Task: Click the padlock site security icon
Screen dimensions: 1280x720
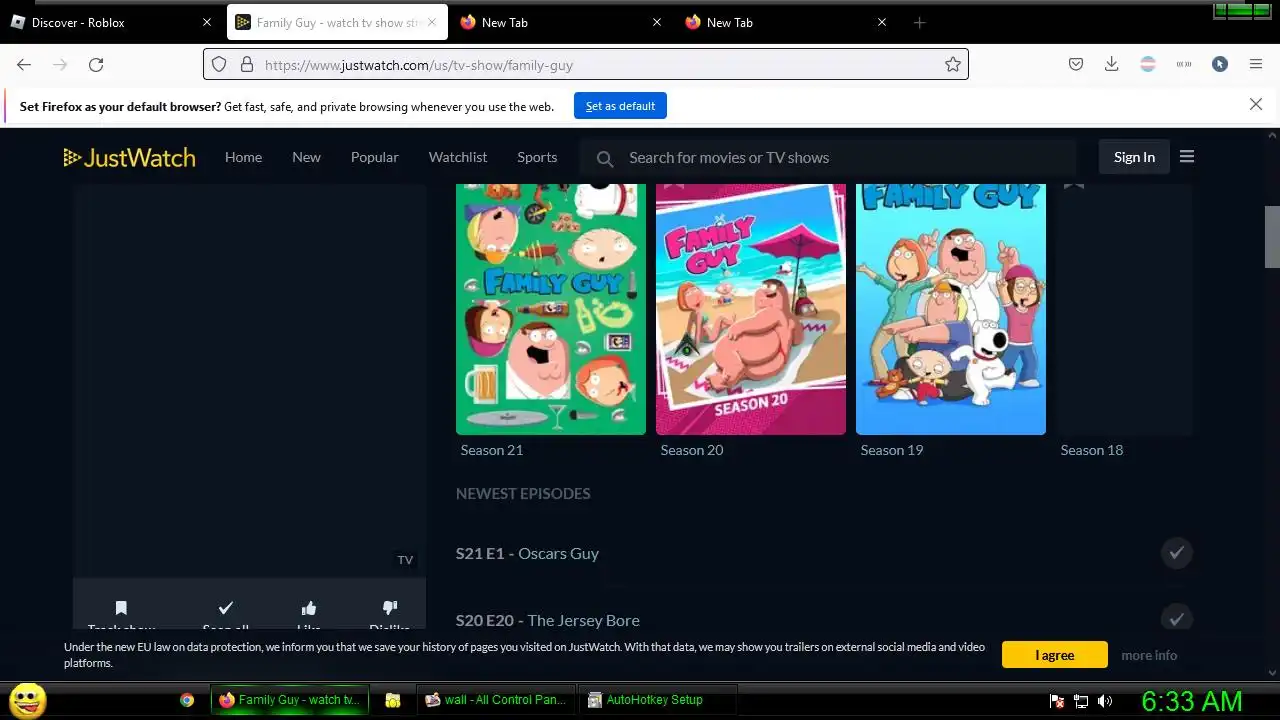Action: 247,64
